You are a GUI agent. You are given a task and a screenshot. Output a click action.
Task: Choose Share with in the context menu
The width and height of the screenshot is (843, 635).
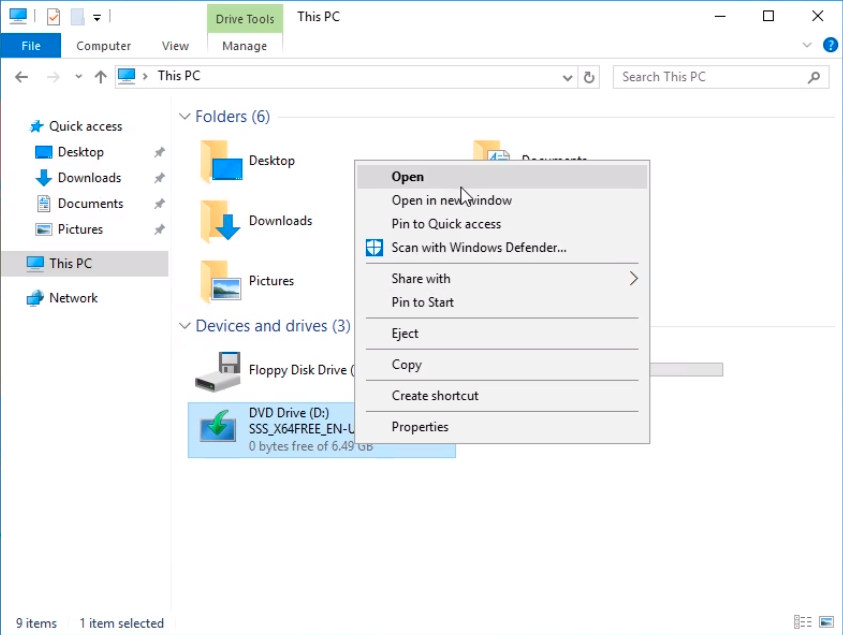502,279
